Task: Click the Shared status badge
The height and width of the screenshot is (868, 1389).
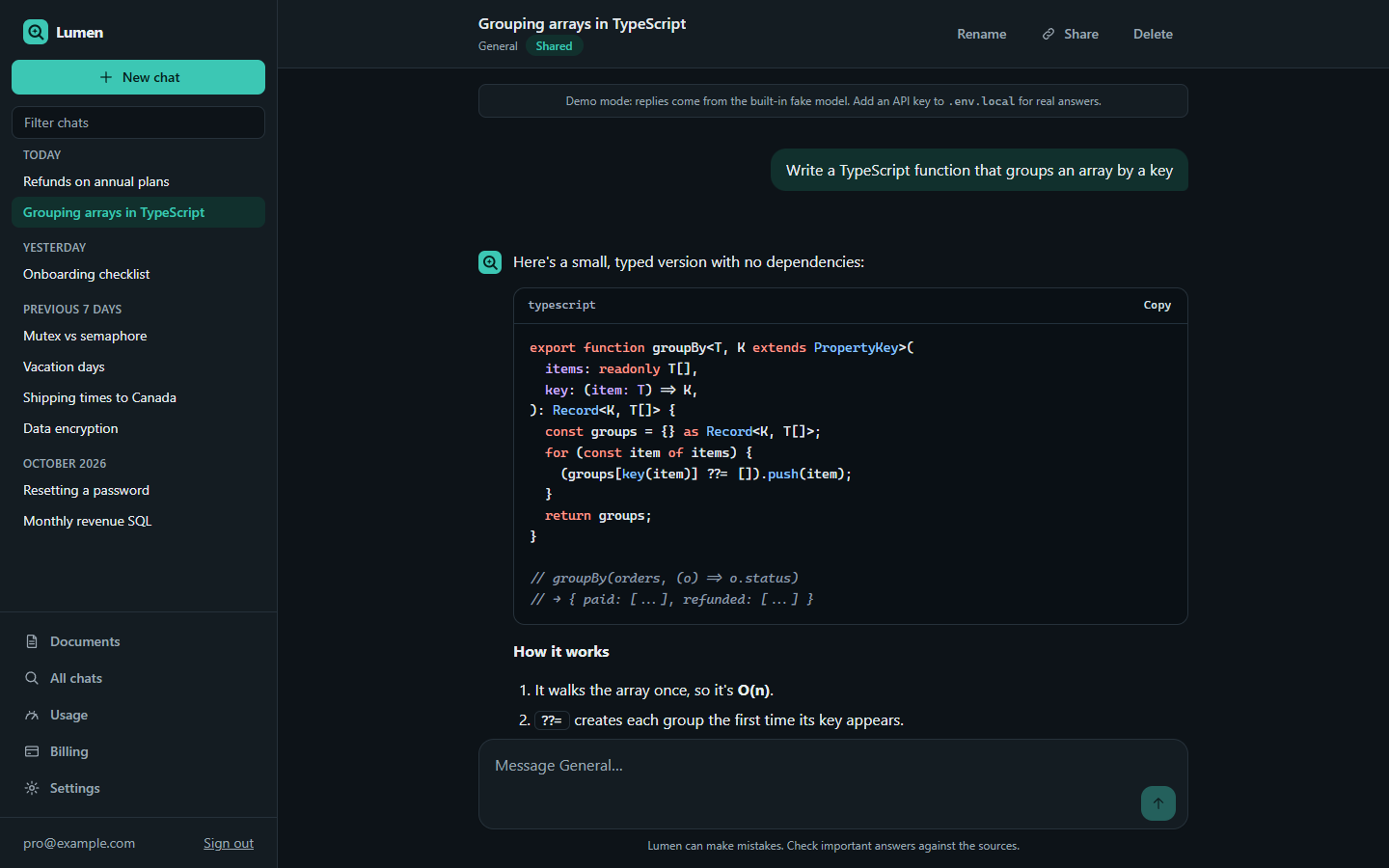Action: [554, 46]
